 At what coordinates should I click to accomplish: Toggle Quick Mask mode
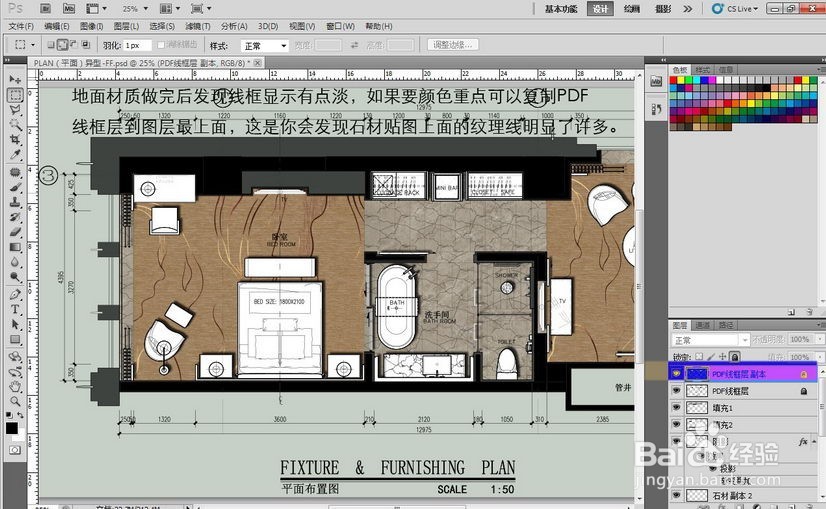click(x=15, y=449)
